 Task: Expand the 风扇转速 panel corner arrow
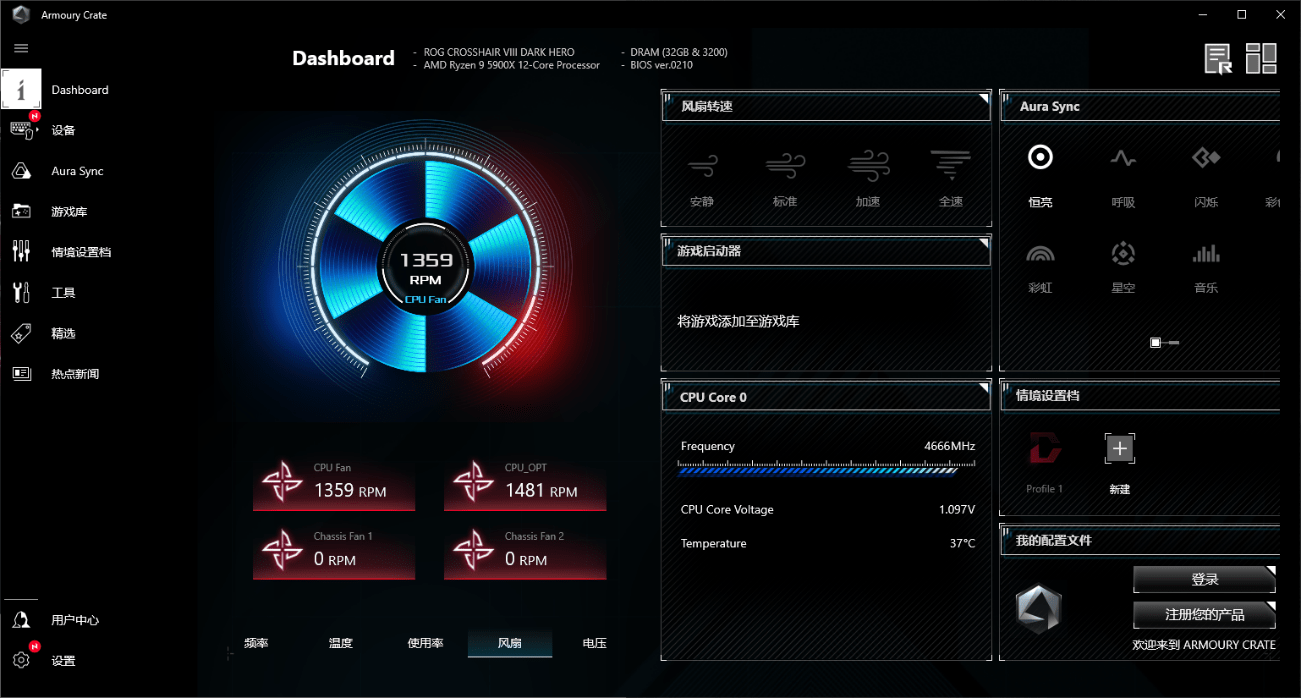click(983, 100)
